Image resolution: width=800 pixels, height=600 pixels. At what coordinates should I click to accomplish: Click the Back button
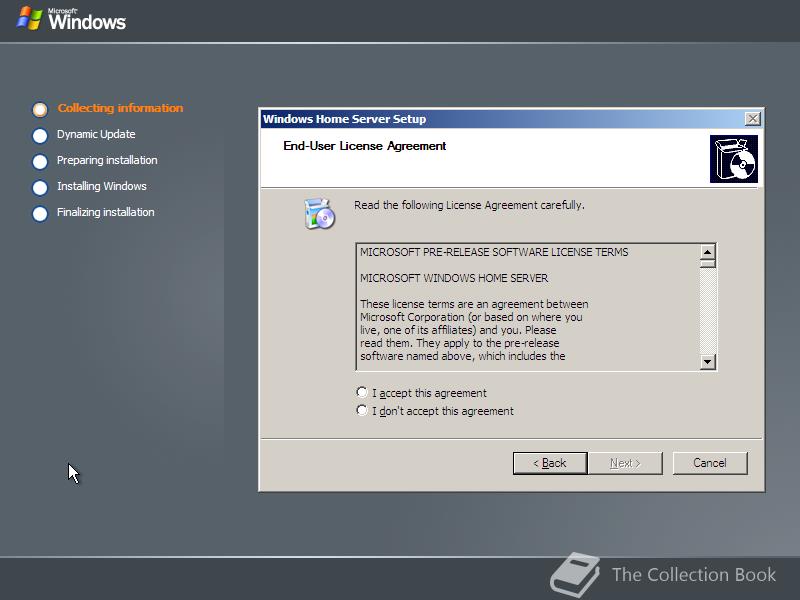pos(550,463)
